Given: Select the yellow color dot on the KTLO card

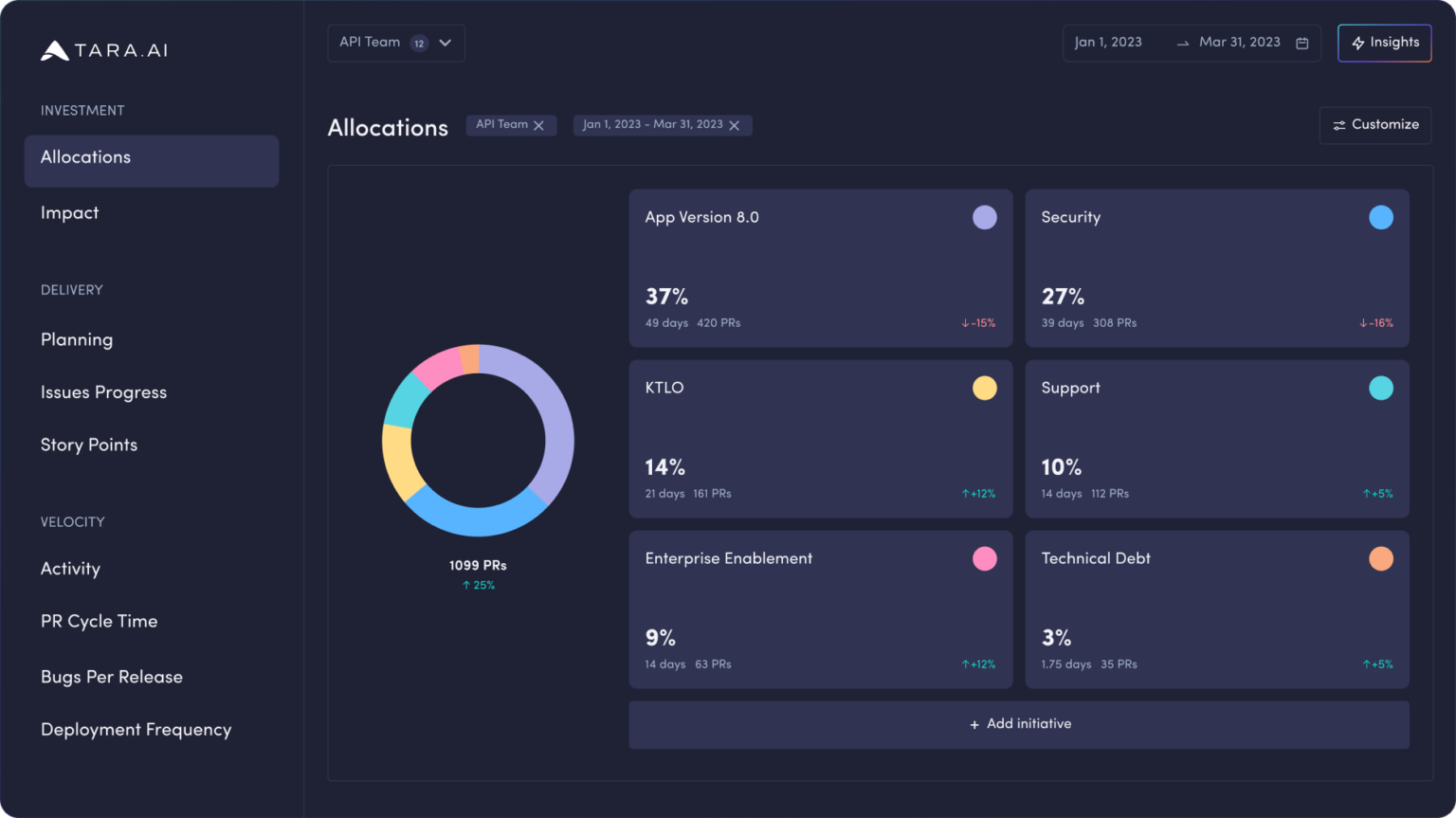Looking at the screenshot, I should [x=985, y=388].
